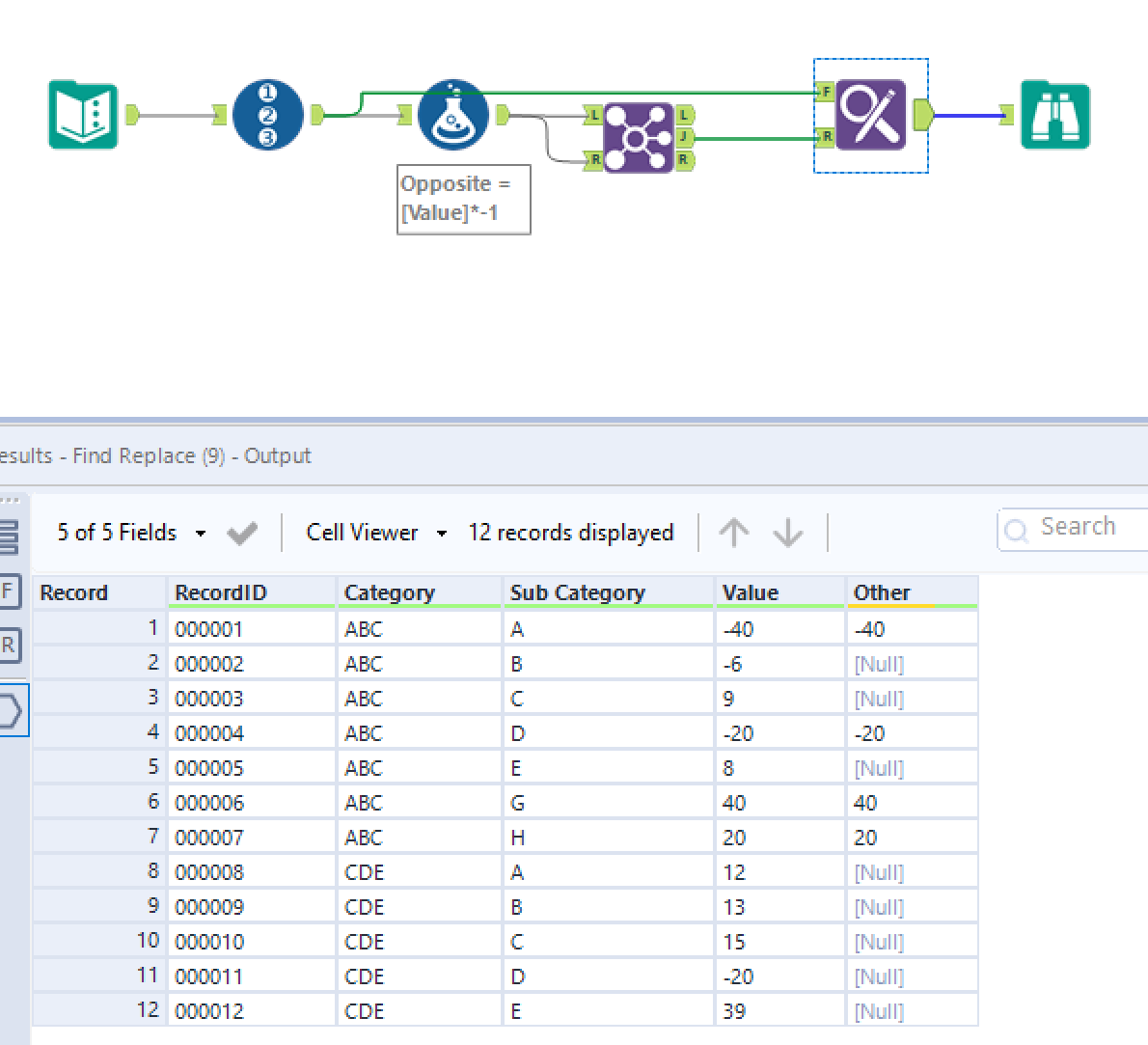Image resolution: width=1148 pixels, height=1045 pixels.
Task: Click the down arrow to navigate records
Action: [787, 532]
